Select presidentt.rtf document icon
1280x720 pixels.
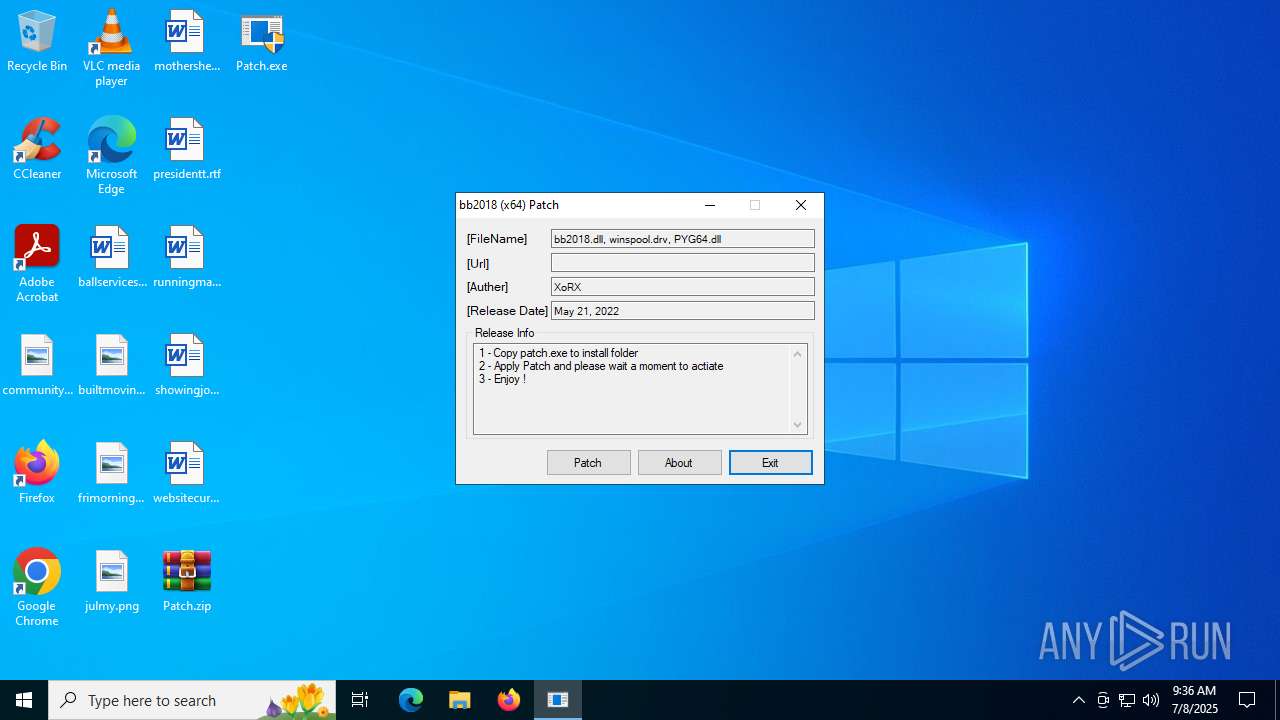pos(186,150)
